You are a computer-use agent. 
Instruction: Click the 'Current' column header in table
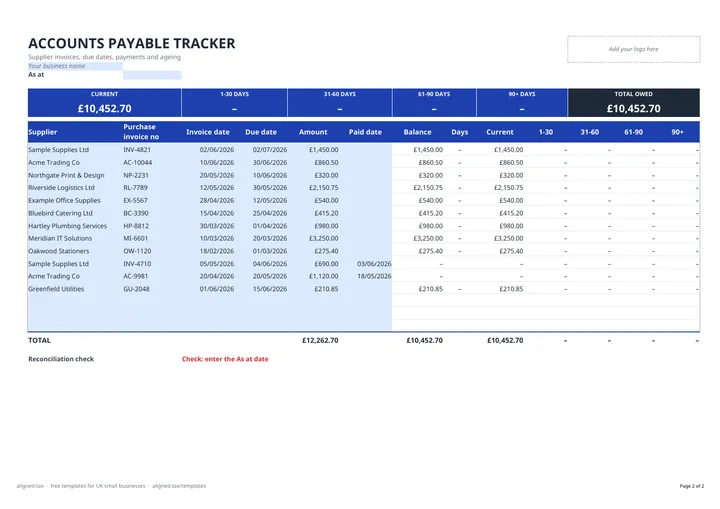(500, 132)
